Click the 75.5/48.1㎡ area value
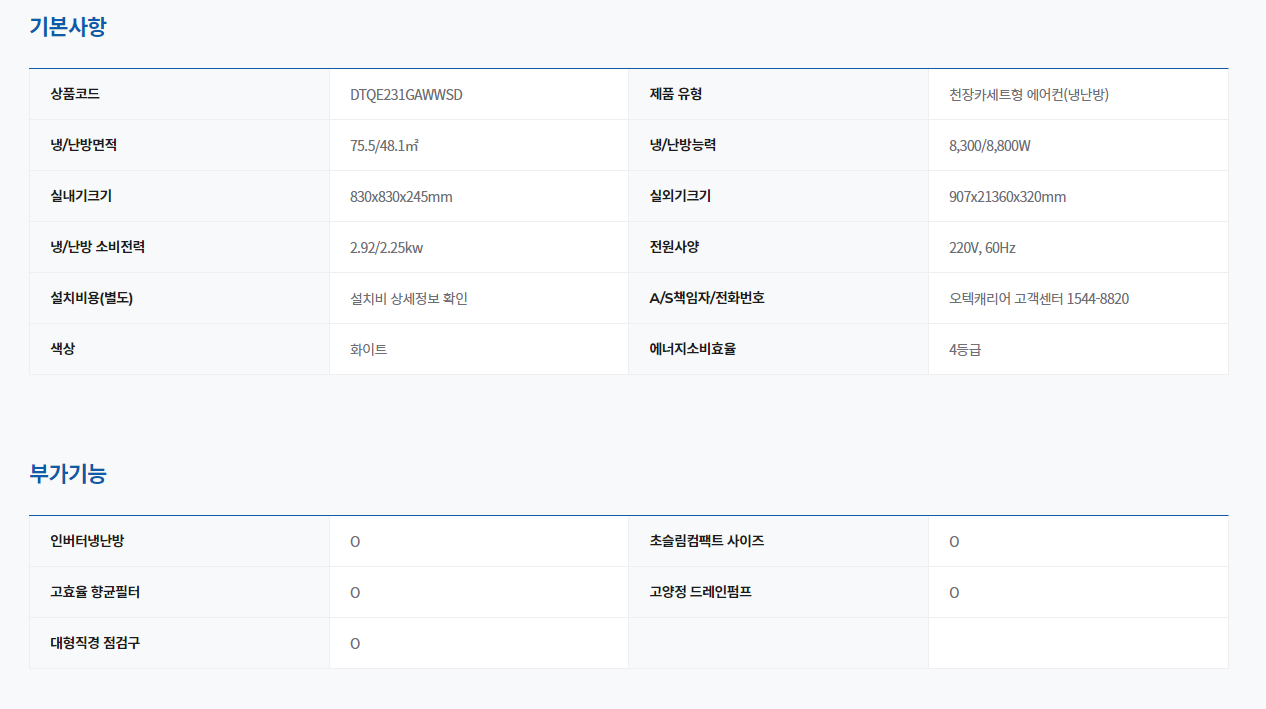Viewport: 1266px width, 709px height. pos(384,146)
